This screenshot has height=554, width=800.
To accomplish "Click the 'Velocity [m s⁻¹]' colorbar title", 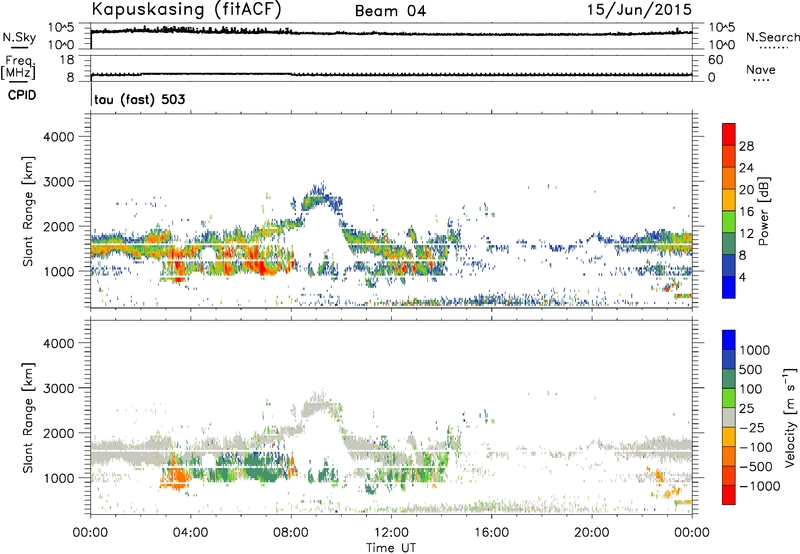I will tap(790, 417).
